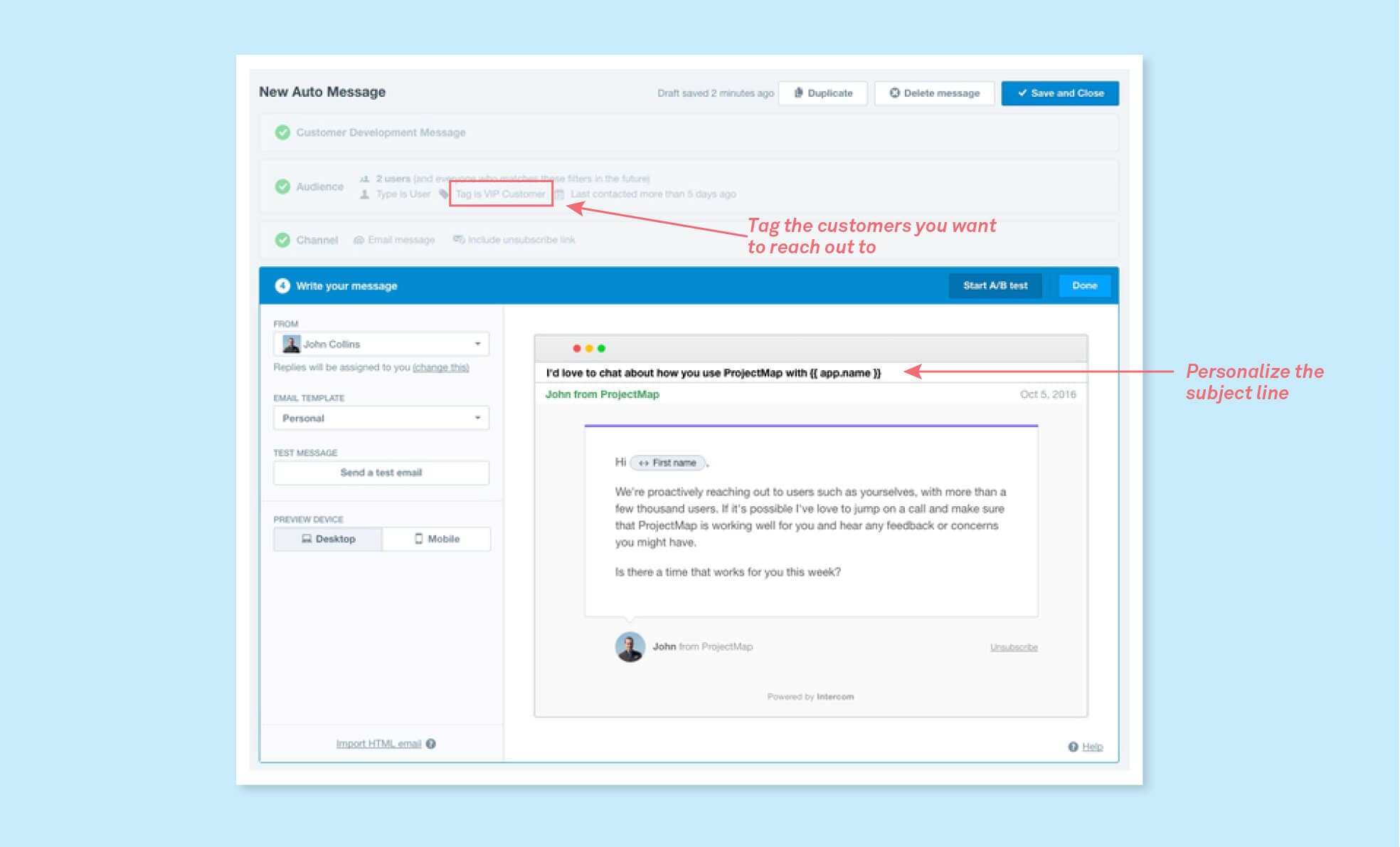Click the First name variable chip

tap(667, 463)
